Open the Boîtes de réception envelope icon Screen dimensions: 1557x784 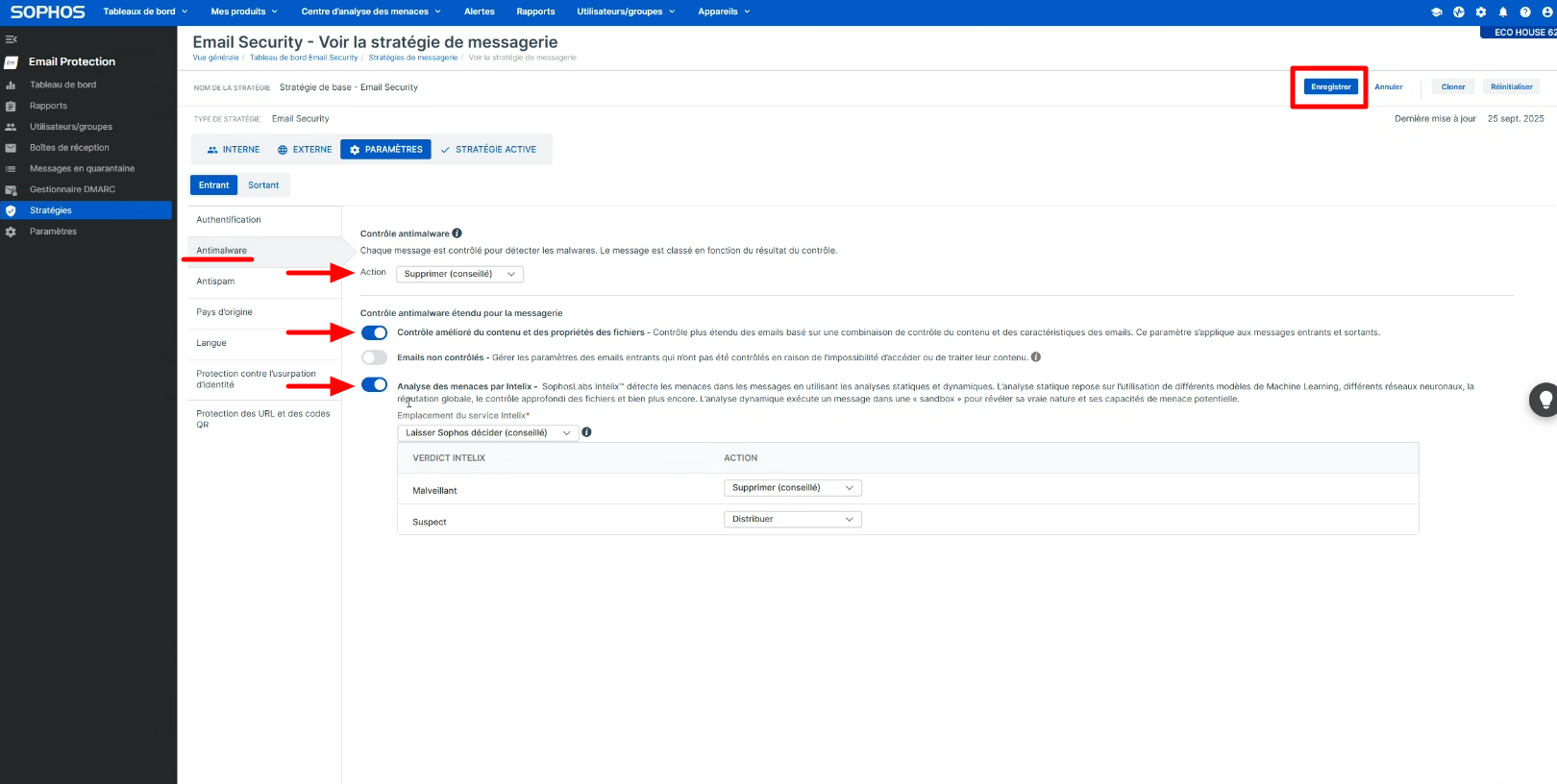pyautogui.click(x=11, y=148)
